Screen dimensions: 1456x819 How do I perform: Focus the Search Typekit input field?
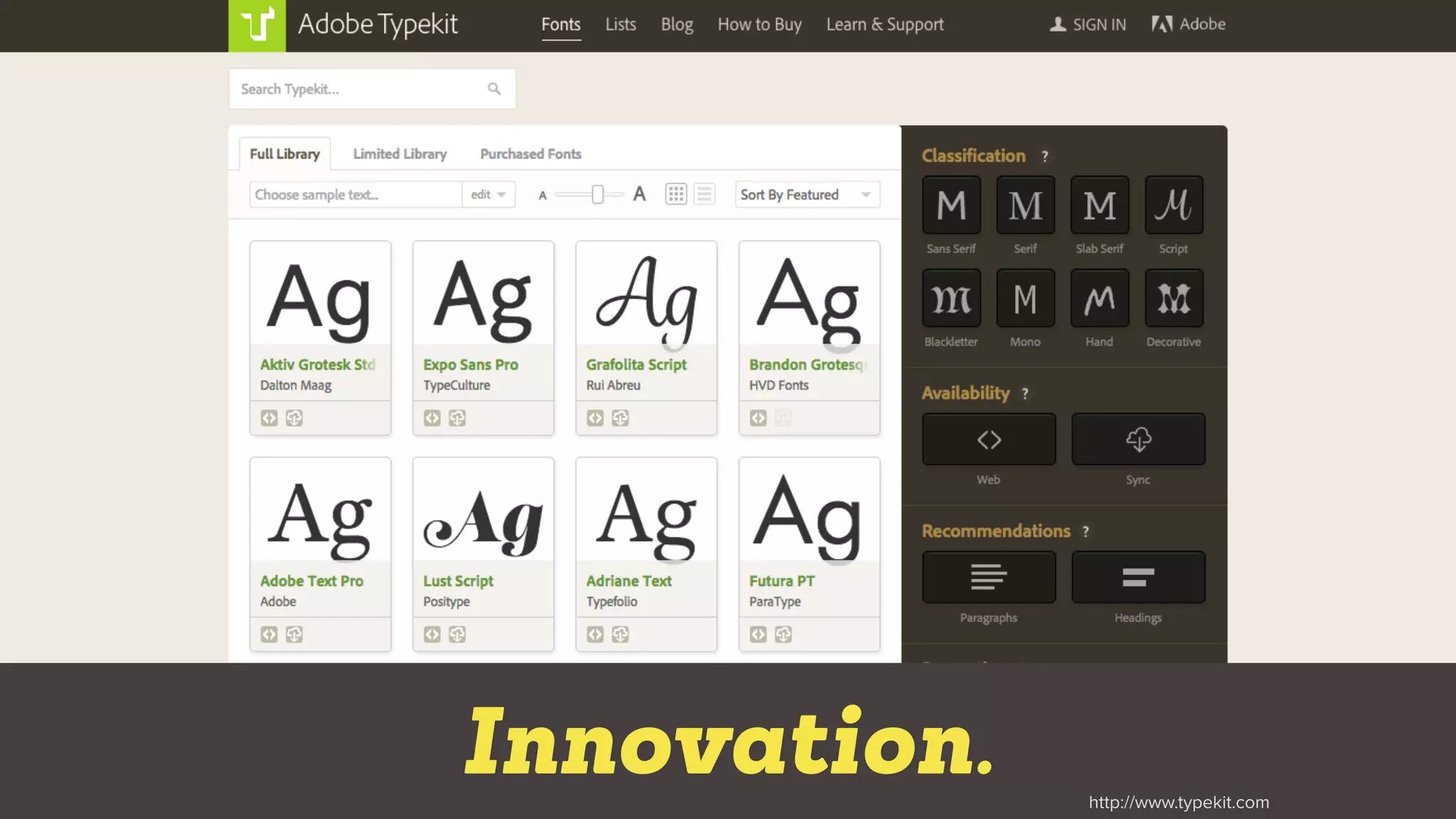372,89
